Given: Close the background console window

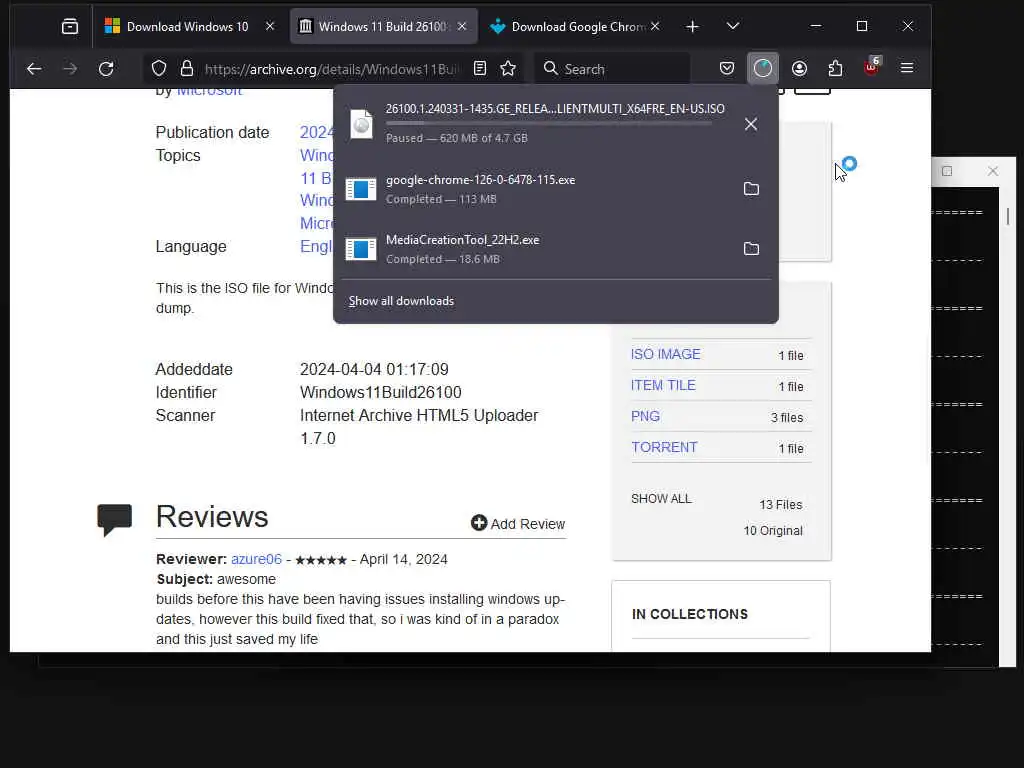Looking at the screenshot, I should click(x=993, y=171).
